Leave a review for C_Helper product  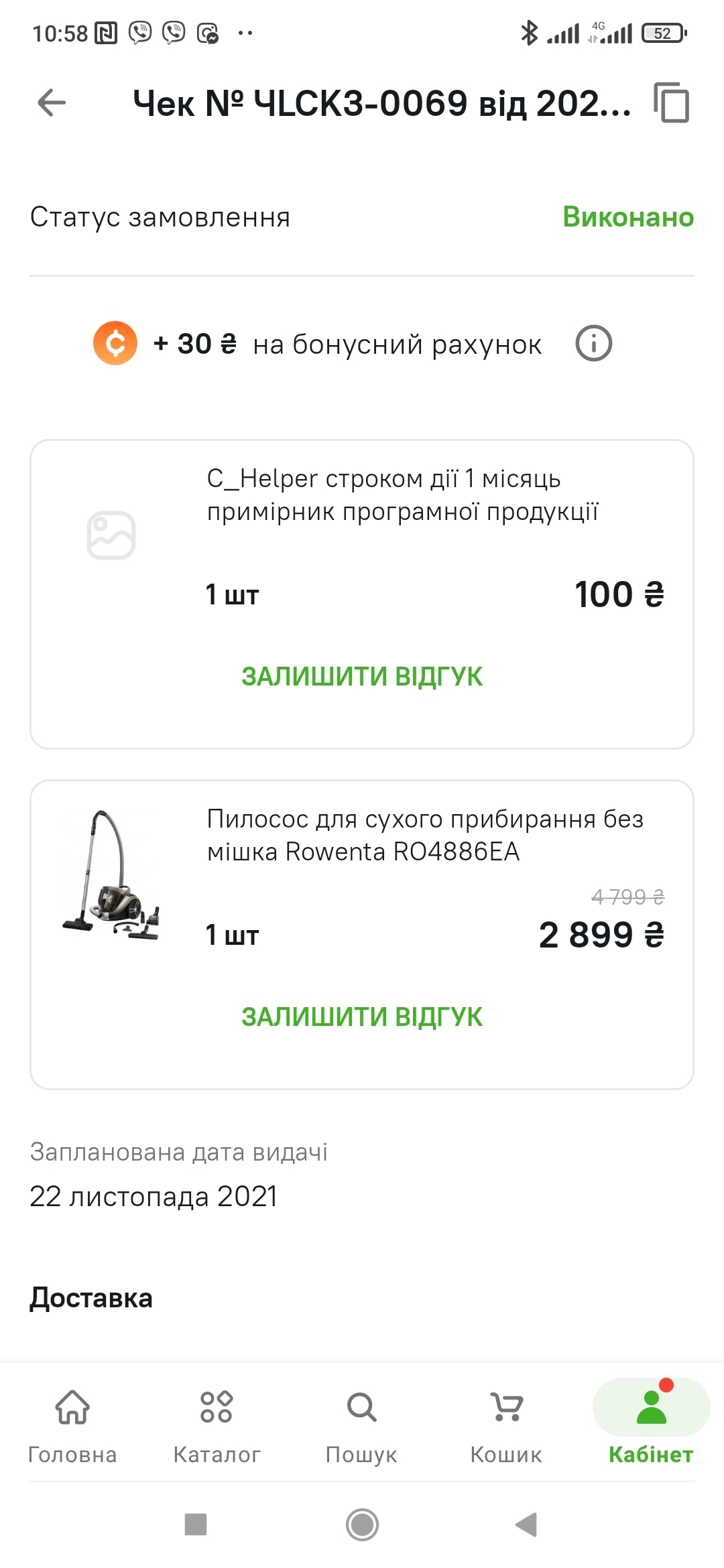click(362, 676)
